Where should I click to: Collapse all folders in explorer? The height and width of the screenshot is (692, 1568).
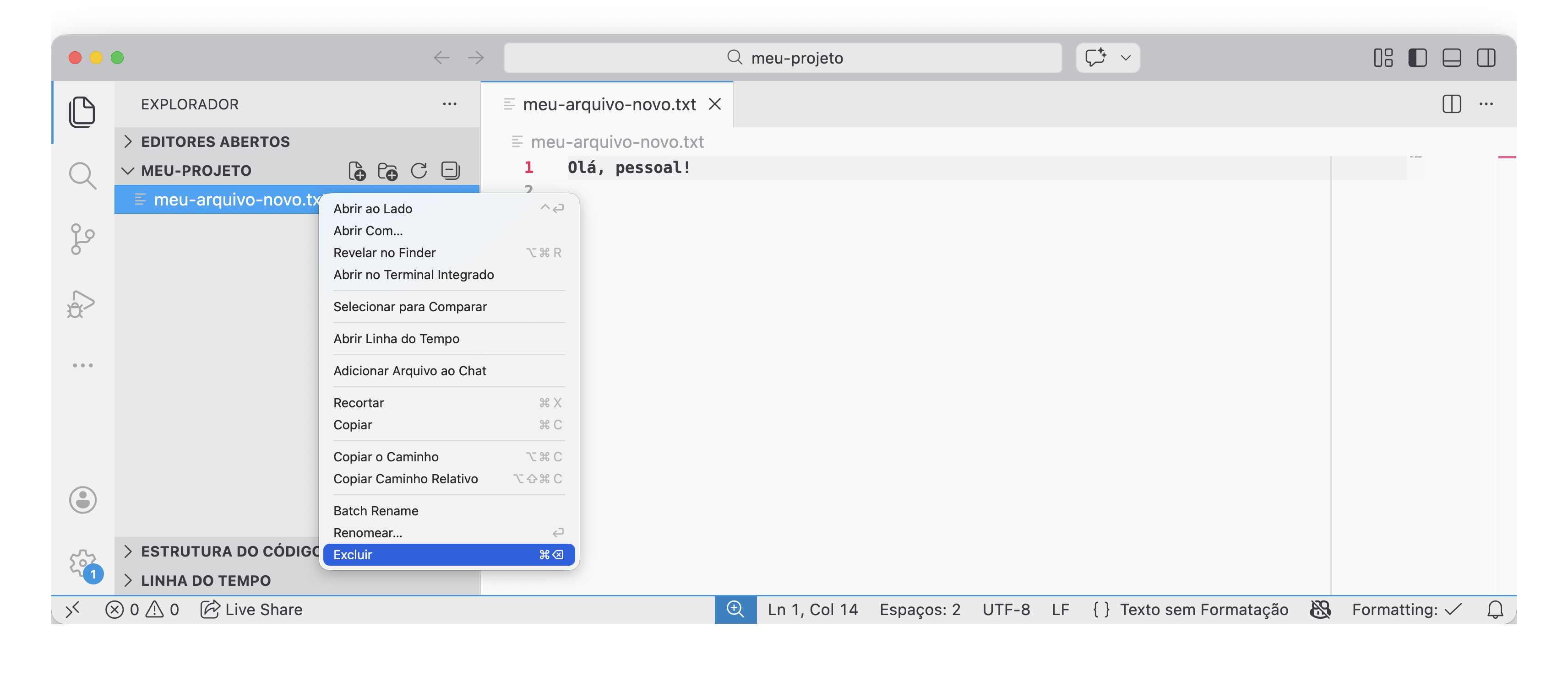451,171
